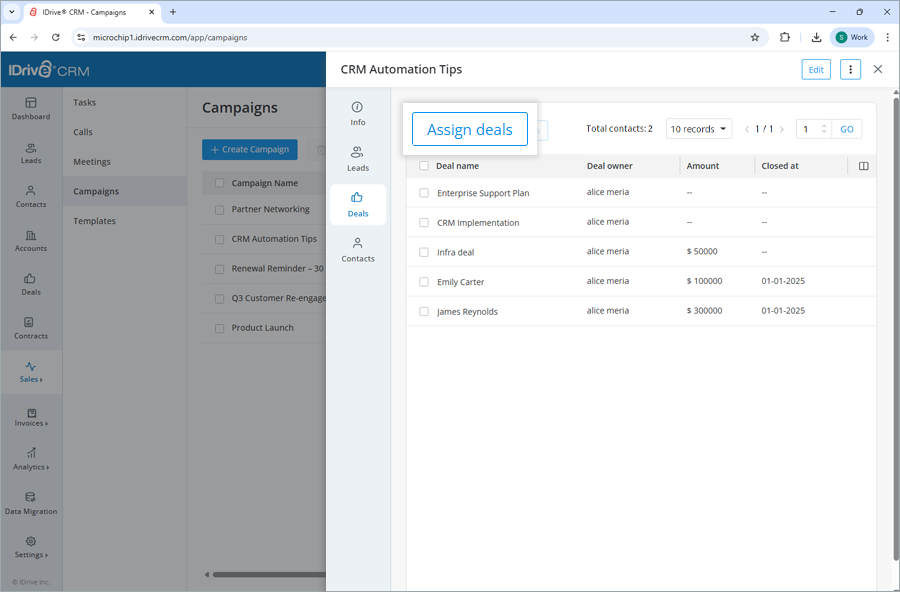Click the Edit button for CRM Automation Tips
Screen dimensions: 900x592
816,69
